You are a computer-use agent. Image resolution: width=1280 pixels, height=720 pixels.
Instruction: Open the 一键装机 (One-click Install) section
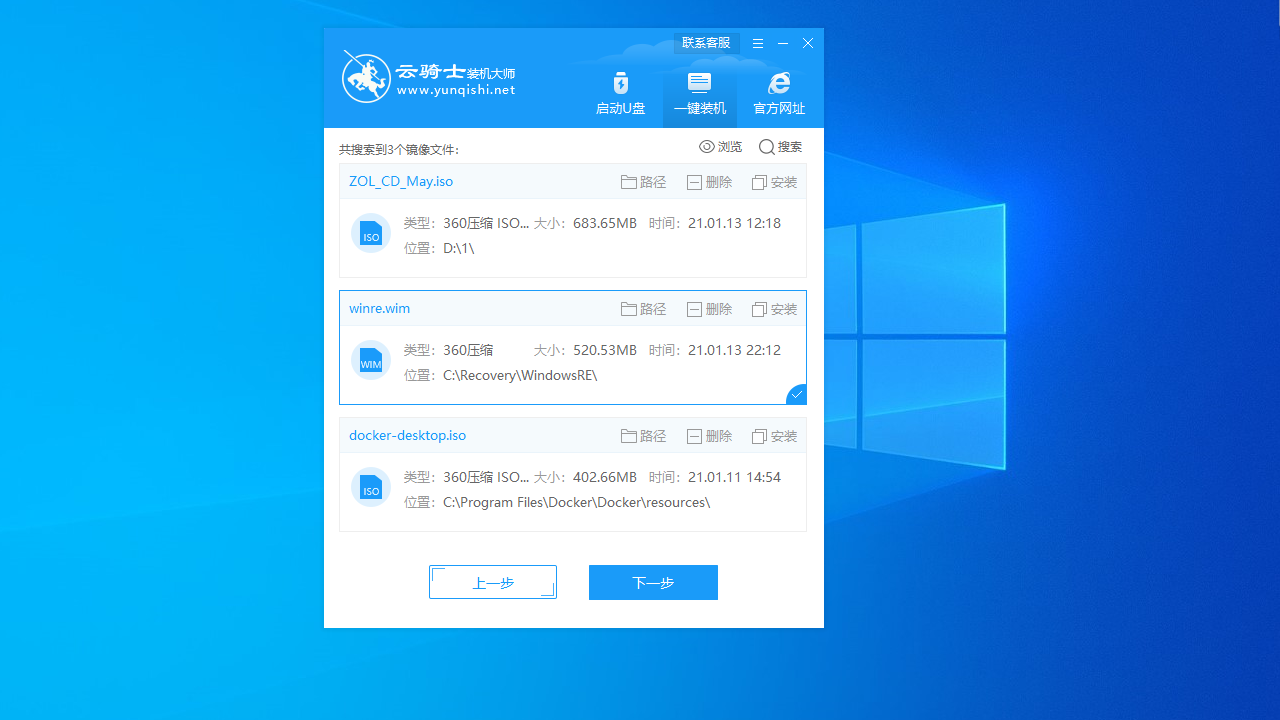click(x=699, y=93)
